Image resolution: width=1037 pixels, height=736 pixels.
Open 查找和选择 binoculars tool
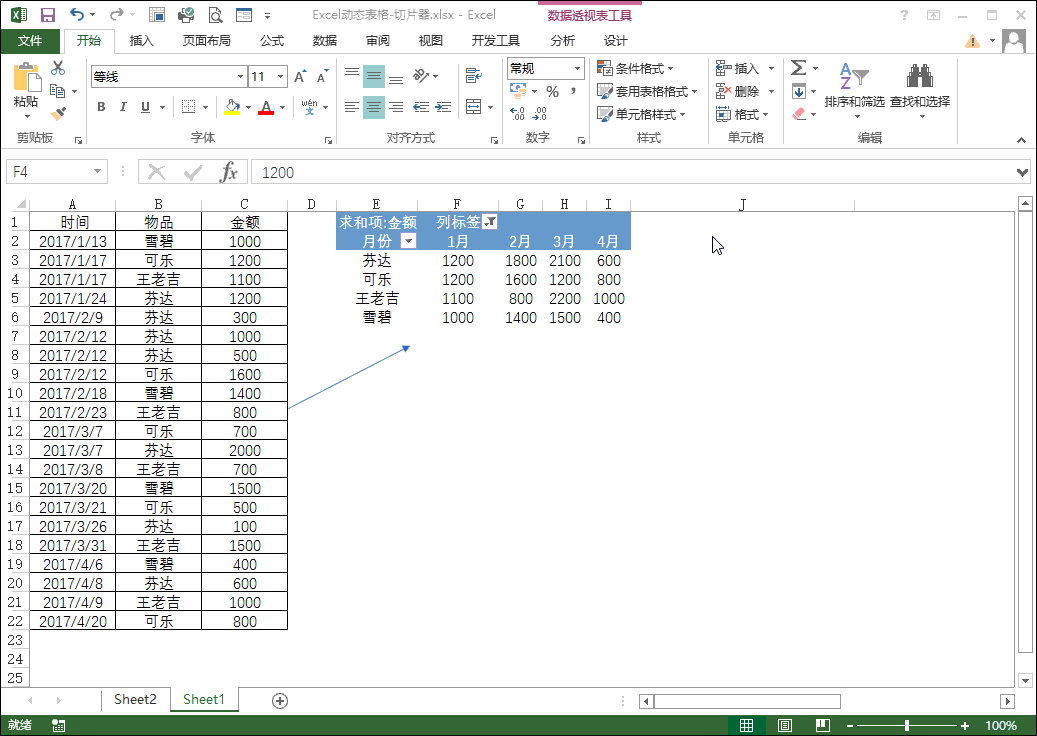point(919,84)
